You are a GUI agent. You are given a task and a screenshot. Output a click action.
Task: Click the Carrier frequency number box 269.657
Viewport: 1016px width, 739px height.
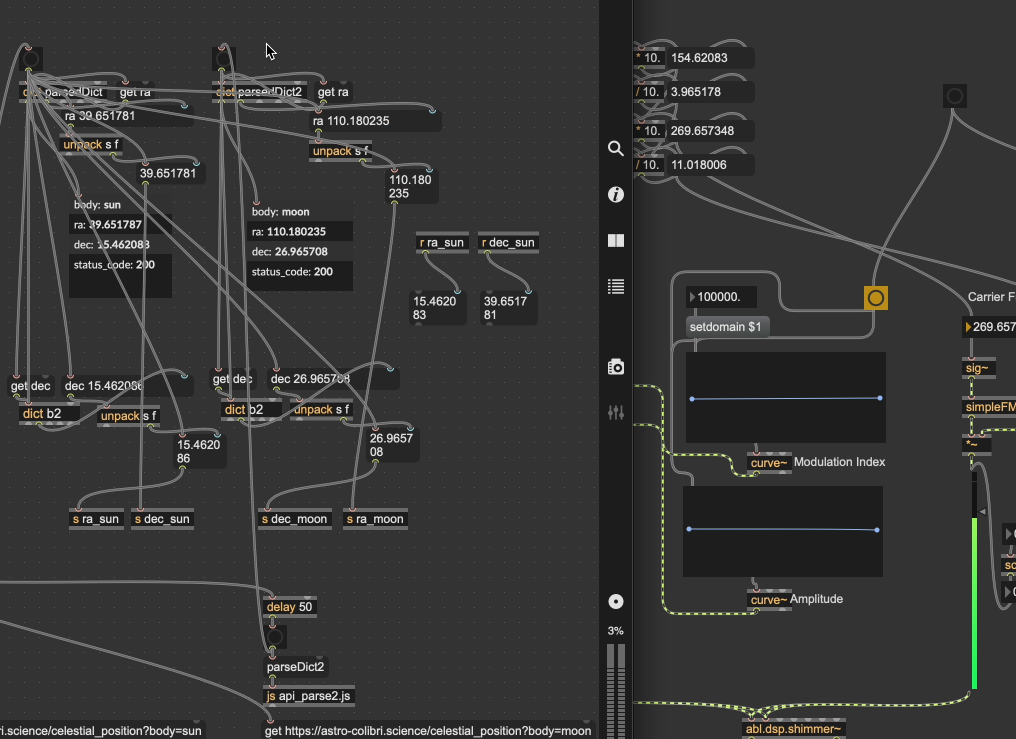click(992, 327)
